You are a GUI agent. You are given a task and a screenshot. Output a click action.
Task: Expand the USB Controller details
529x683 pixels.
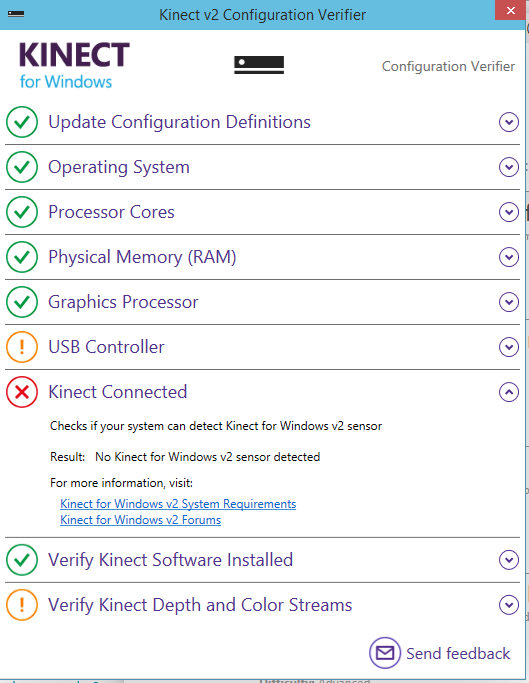[x=509, y=347]
